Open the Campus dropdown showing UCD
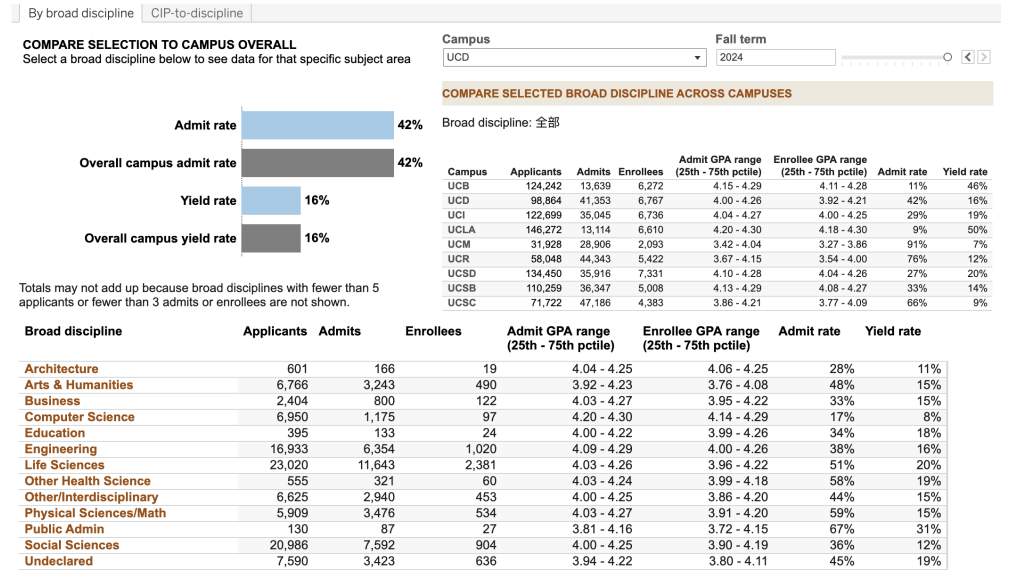The width and height of the screenshot is (1021, 574). [x=574, y=58]
